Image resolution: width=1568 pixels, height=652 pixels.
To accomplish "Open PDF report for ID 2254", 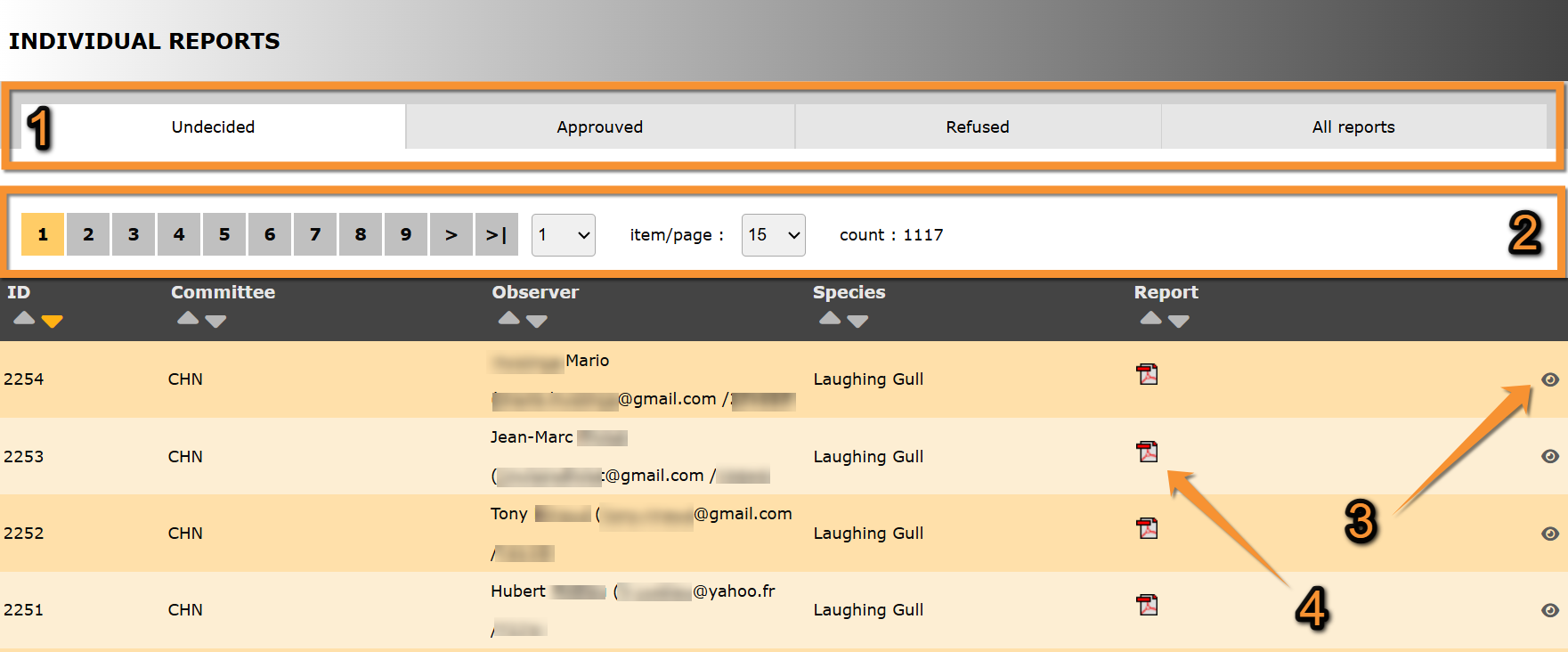I will tap(1147, 374).
